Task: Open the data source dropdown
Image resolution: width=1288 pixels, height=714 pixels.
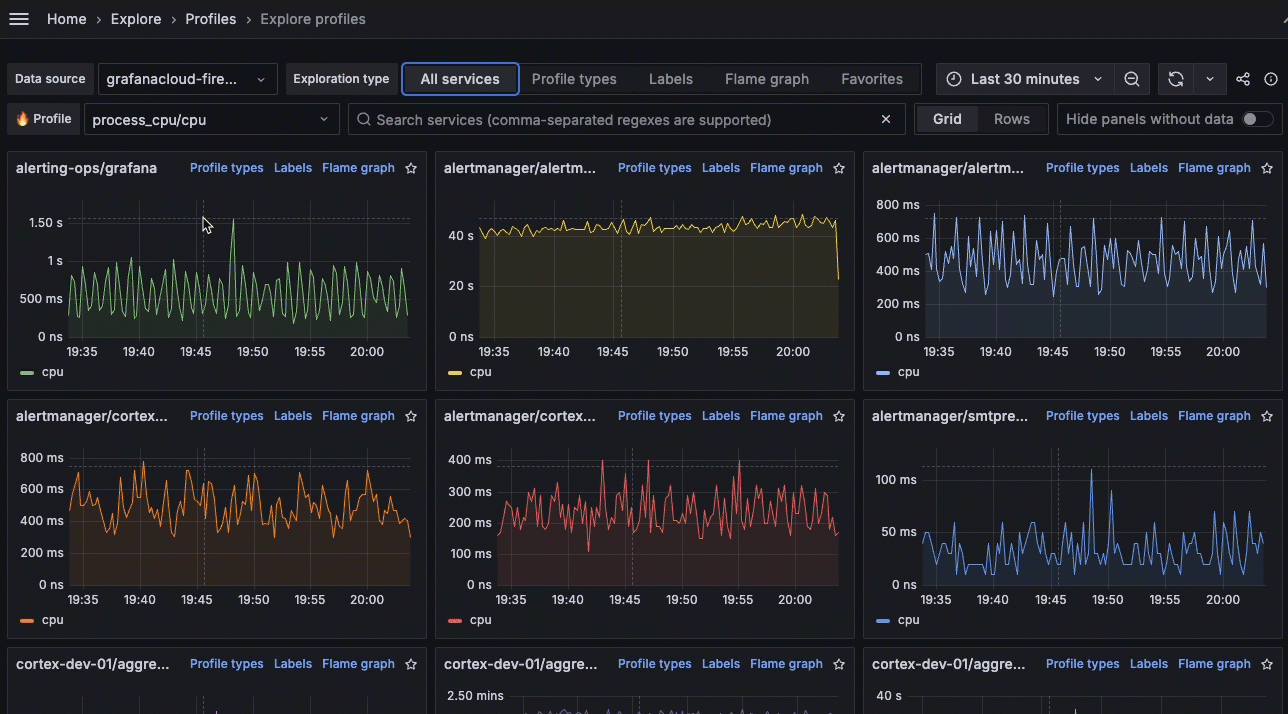Action: (x=188, y=79)
